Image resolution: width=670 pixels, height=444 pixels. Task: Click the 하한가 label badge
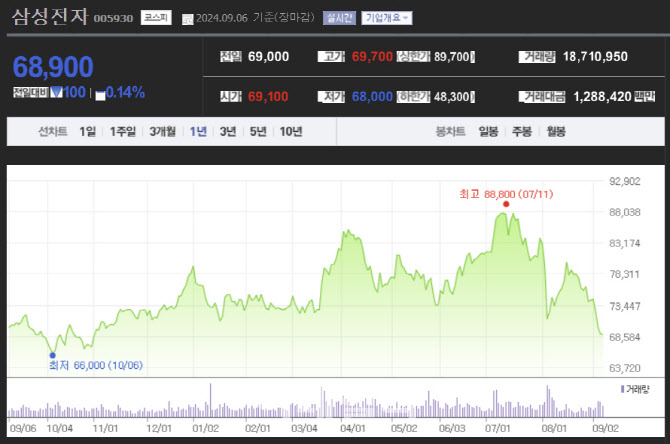point(413,97)
